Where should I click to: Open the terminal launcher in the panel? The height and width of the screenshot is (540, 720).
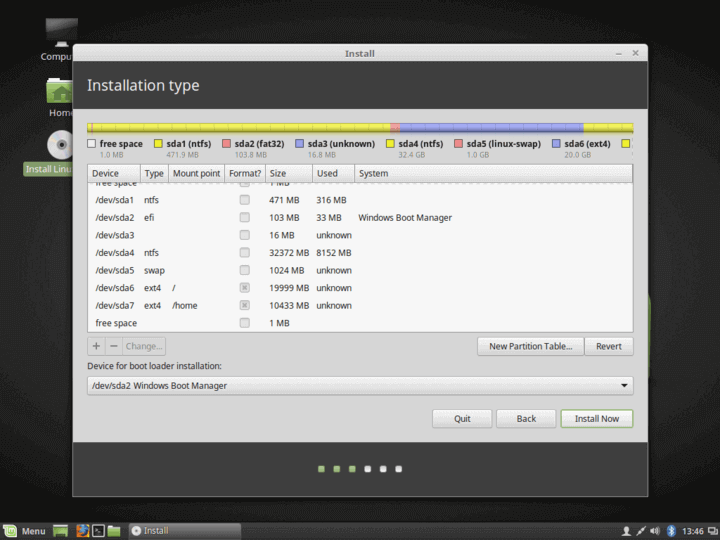pyautogui.click(x=98, y=530)
